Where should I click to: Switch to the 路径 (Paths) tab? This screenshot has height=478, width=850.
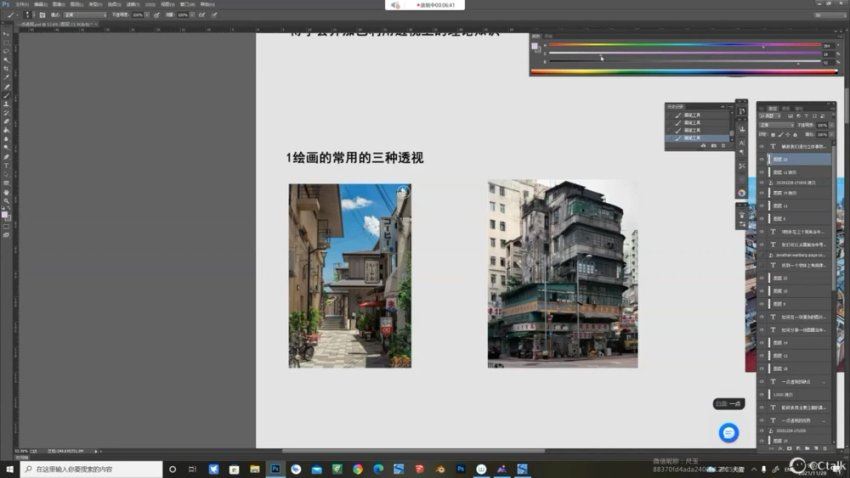click(x=799, y=108)
